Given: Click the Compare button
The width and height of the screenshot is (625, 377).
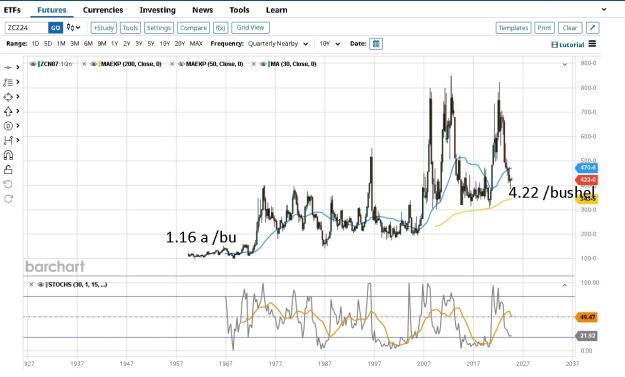Looking at the screenshot, I should tap(193, 28).
